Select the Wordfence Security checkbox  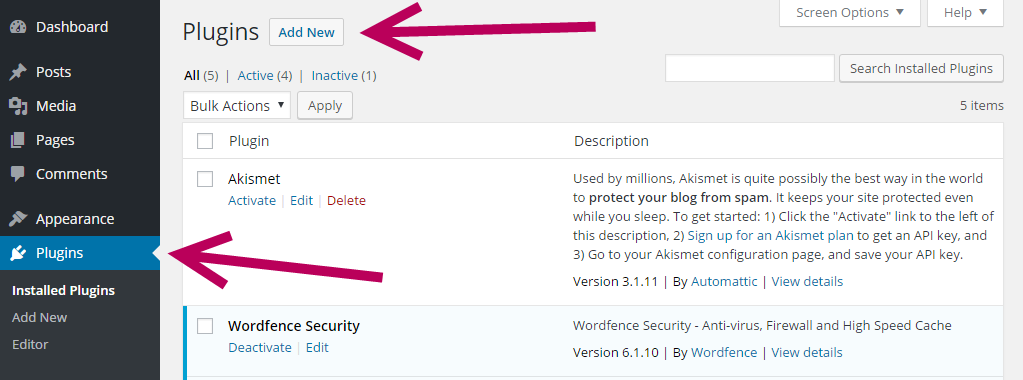pyautogui.click(x=205, y=326)
